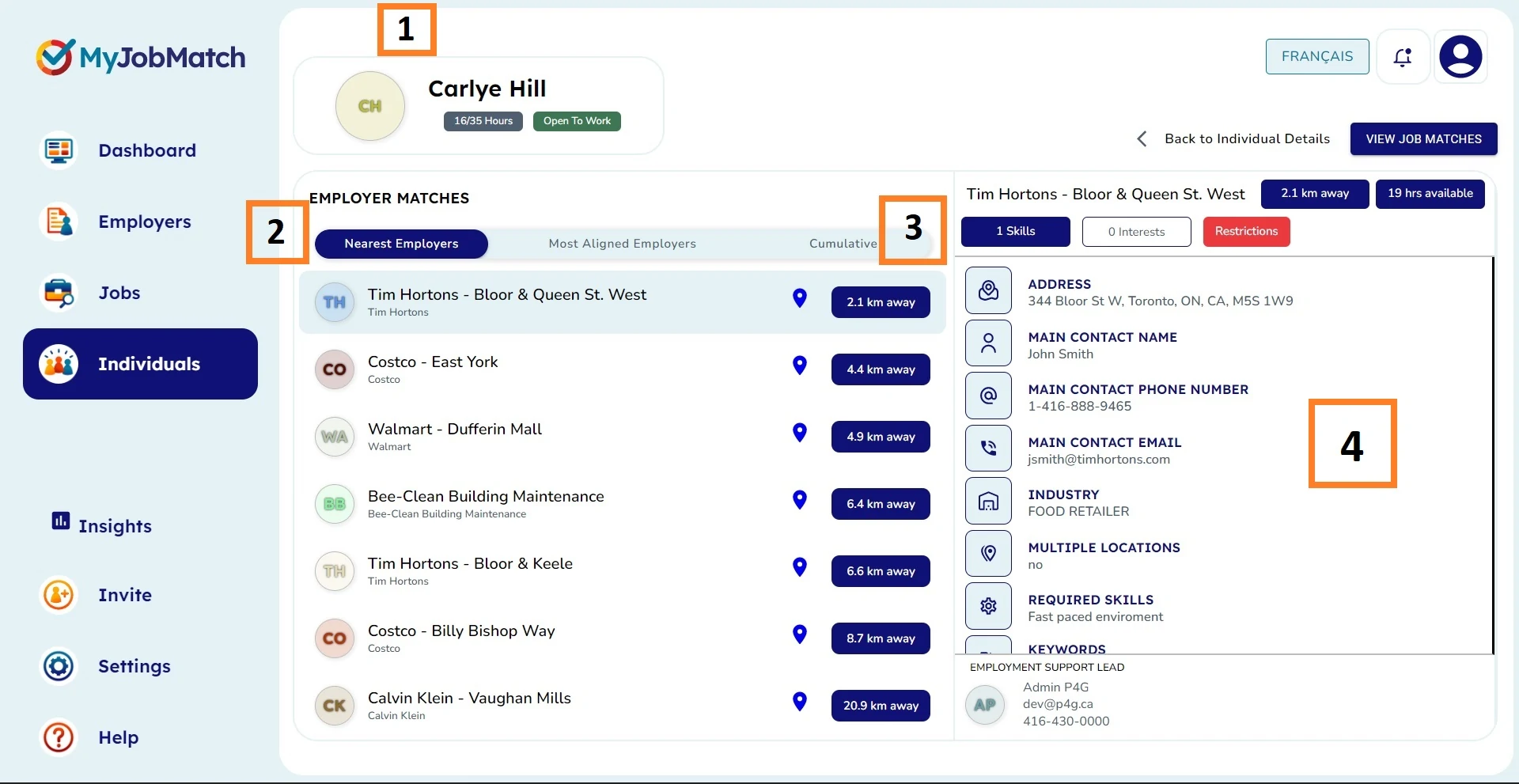Open the Jobs briefcase icon
Viewport: 1519px width, 784px height.
click(59, 293)
